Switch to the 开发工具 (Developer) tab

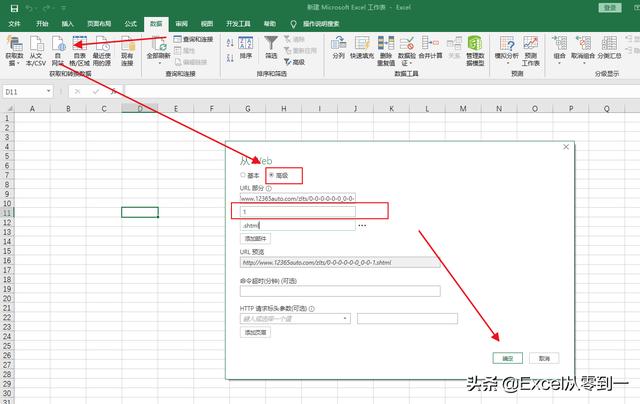point(238,24)
